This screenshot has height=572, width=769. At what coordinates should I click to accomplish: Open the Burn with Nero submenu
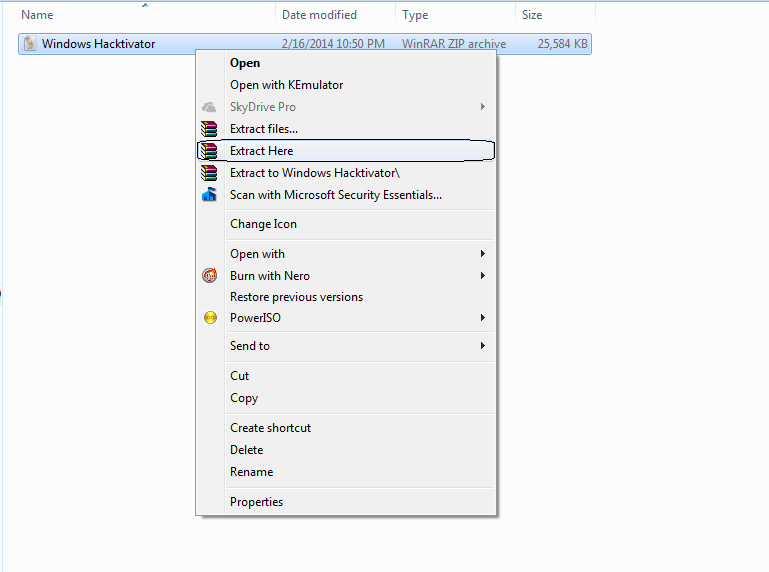click(x=346, y=276)
